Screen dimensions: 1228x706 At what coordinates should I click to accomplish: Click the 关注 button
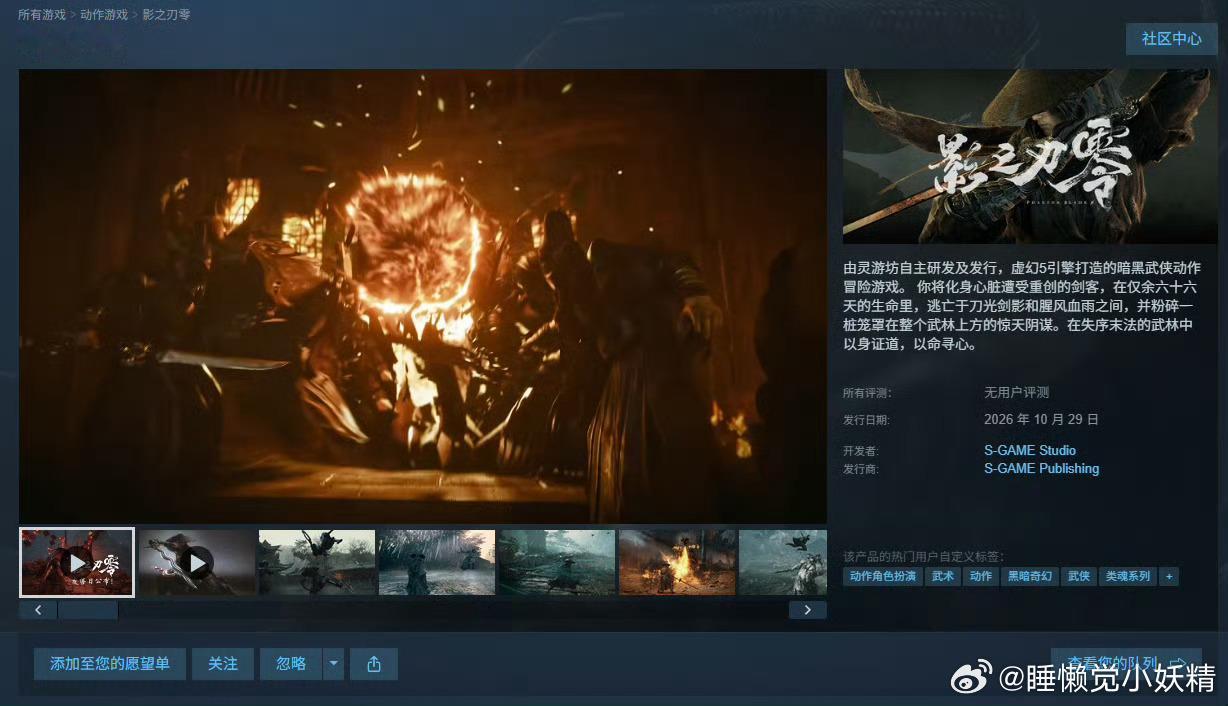click(x=223, y=664)
